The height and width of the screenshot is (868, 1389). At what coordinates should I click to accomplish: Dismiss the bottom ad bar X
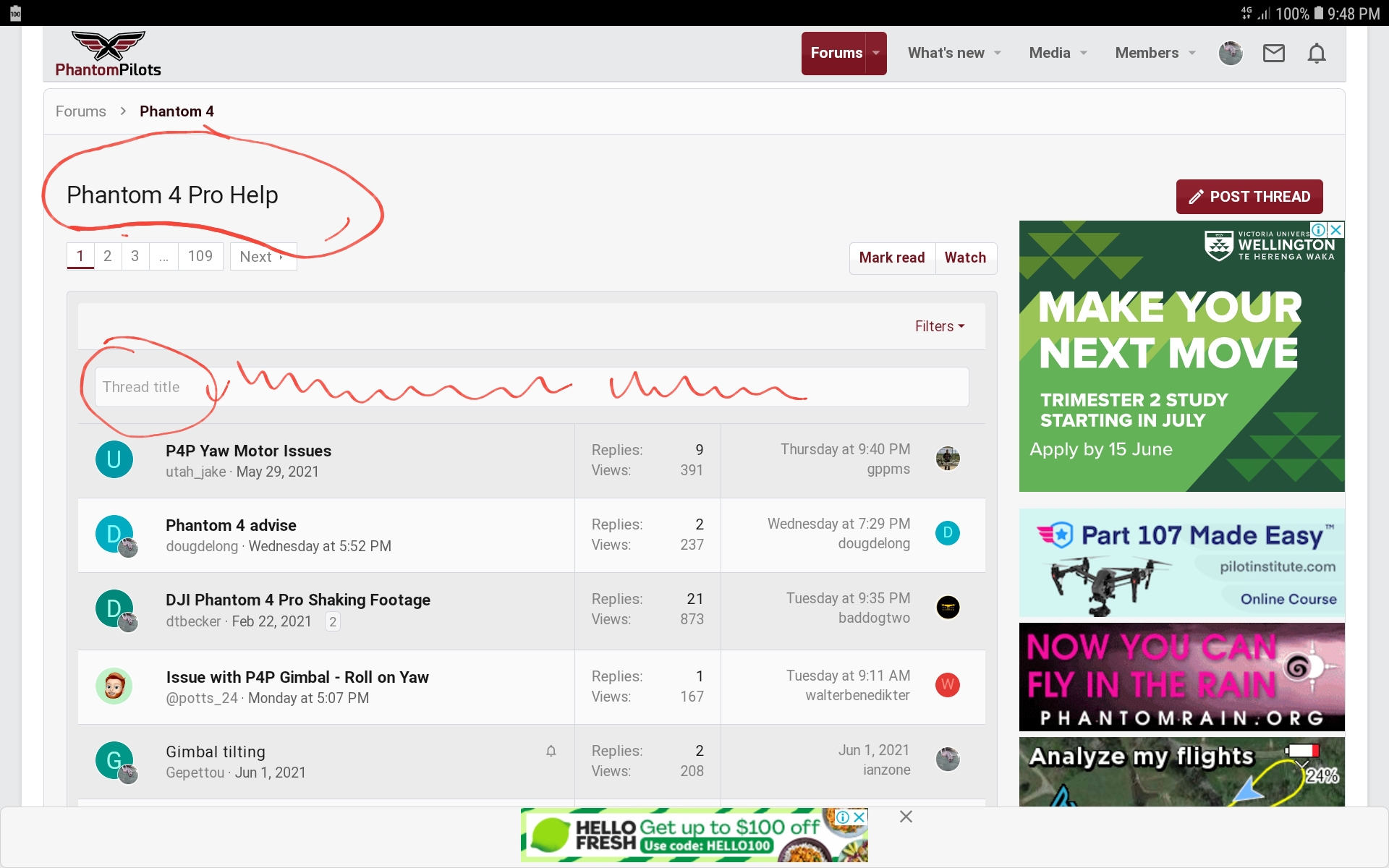906,817
